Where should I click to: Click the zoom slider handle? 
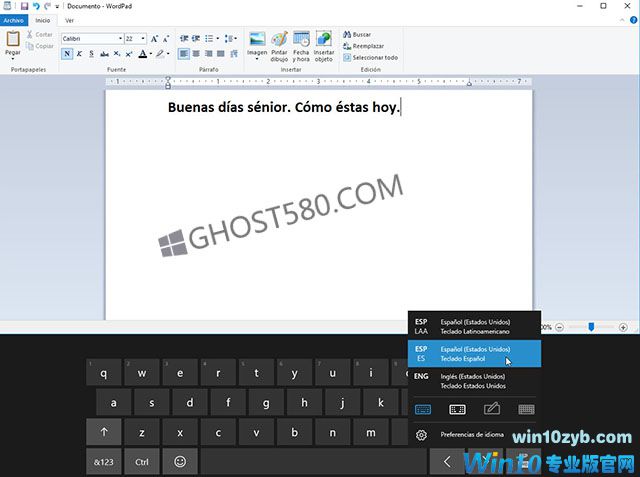[x=591, y=327]
